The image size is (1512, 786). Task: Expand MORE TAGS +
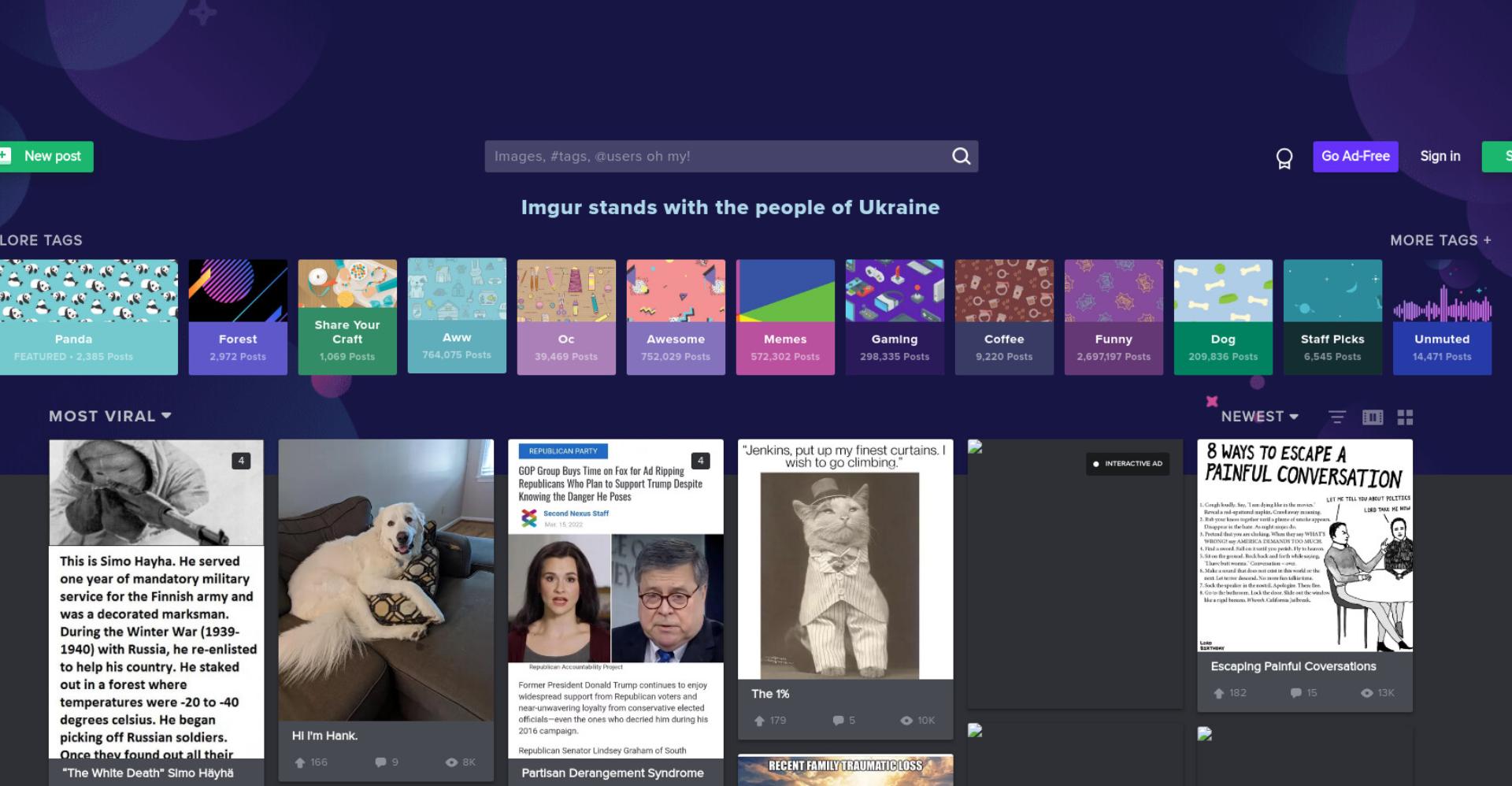1440,240
